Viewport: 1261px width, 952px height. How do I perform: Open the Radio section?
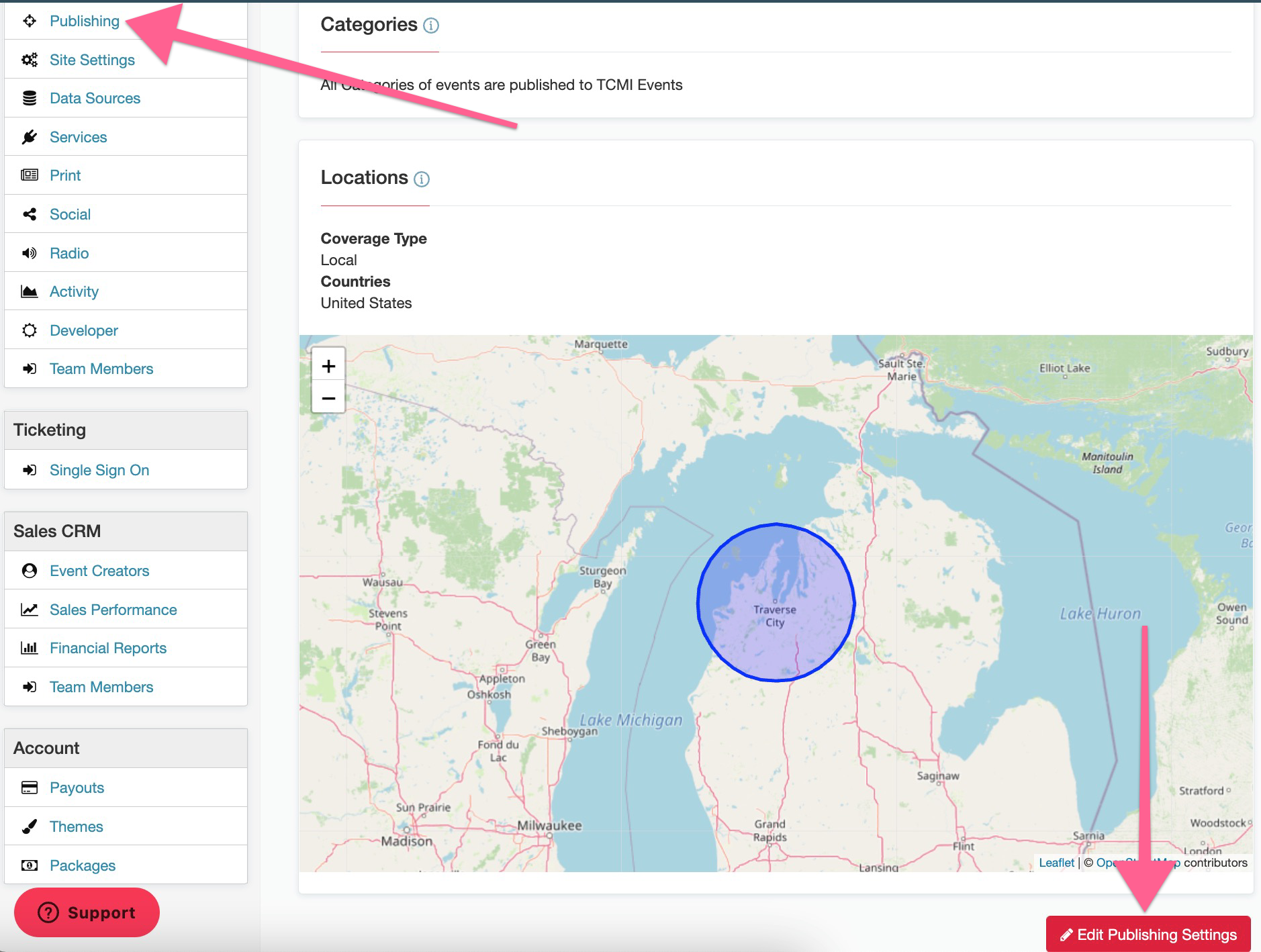pyautogui.click(x=69, y=253)
